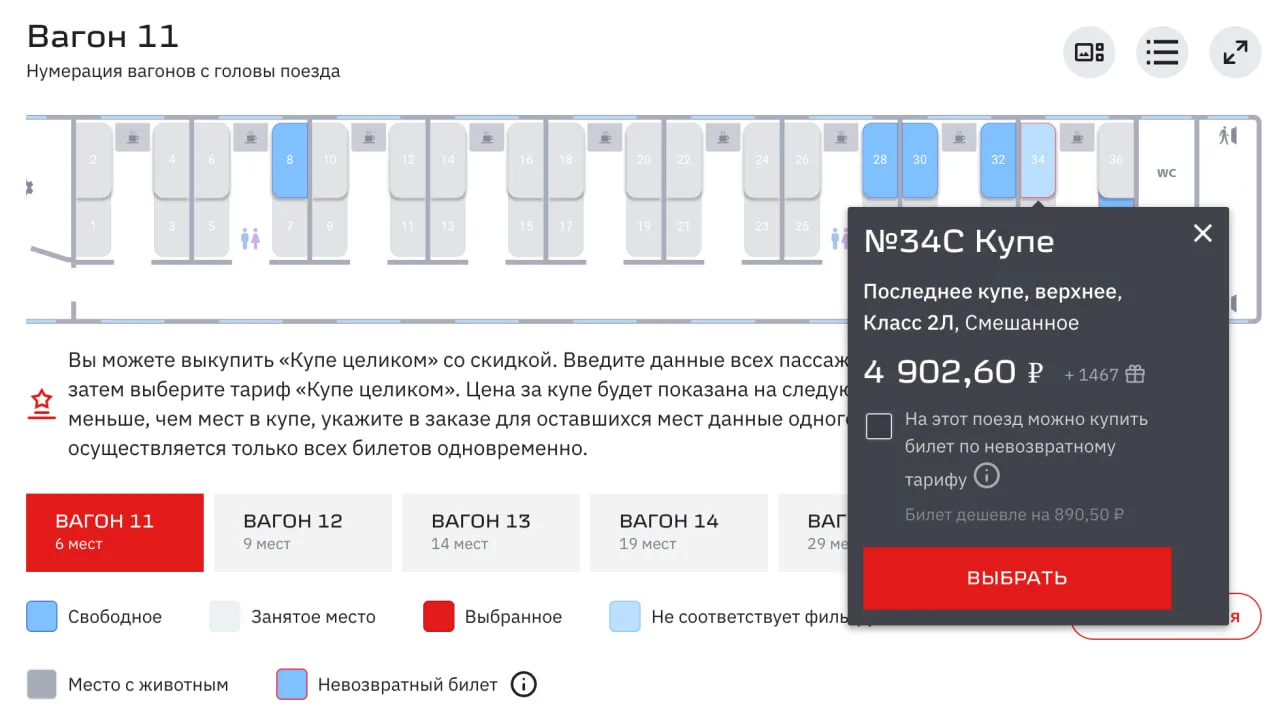Switch to the Вагон 11 tab
Viewport: 1280px width, 726px height.
pos(115,532)
